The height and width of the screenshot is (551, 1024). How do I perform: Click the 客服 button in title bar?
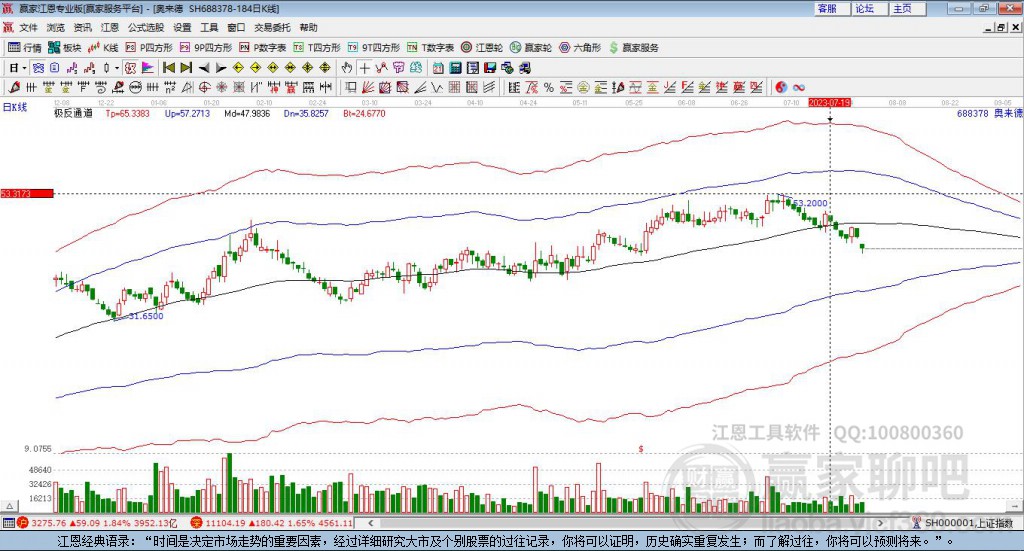(x=832, y=8)
